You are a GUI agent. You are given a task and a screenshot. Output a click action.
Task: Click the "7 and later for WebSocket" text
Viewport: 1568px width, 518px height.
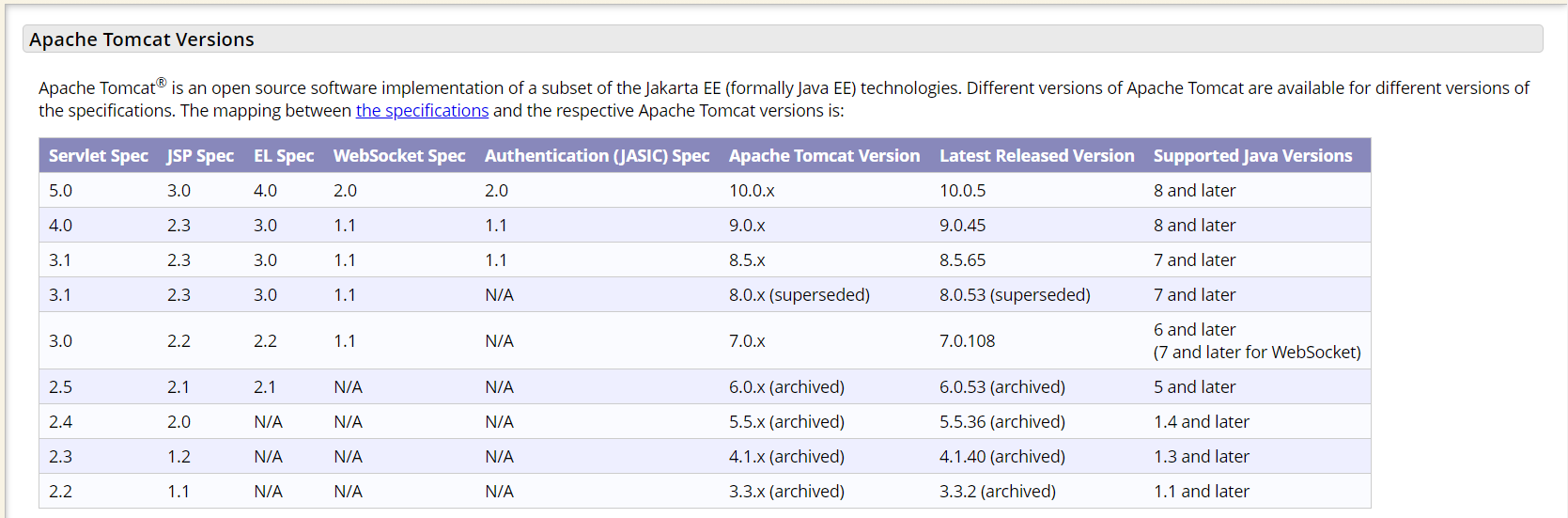coord(1256,353)
